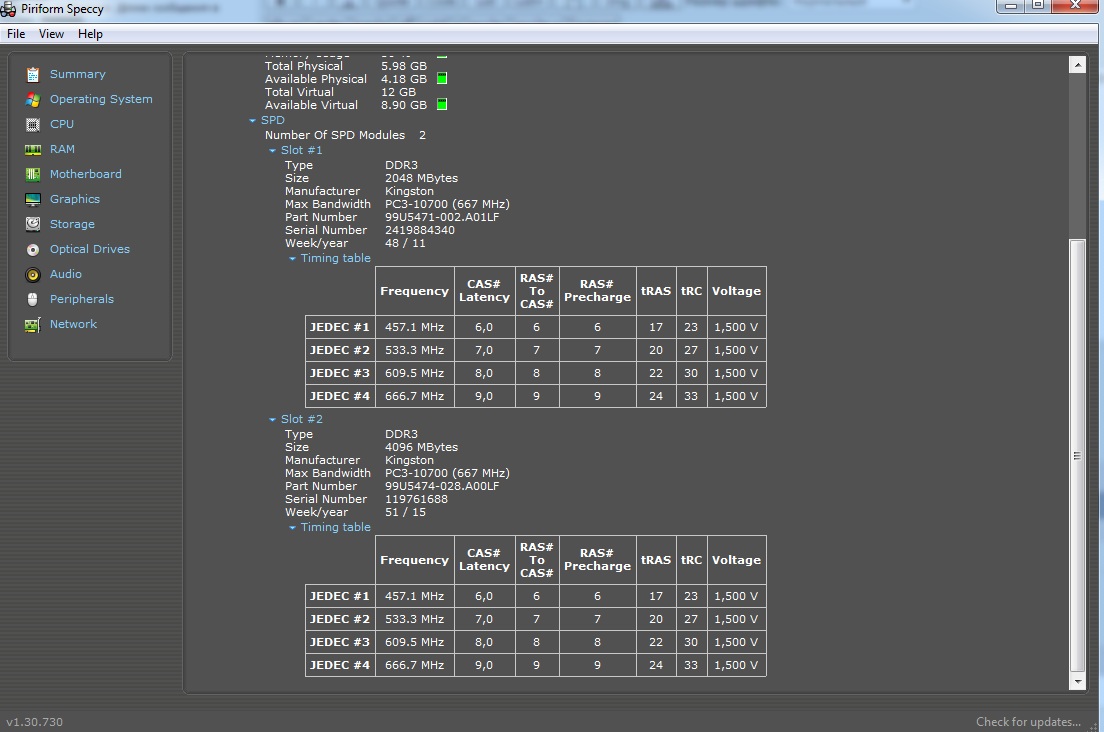Image resolution: width=1104 pixels, height=732 pixels.
Task: Click the RAM module icon
Action: tap(32, 149)
